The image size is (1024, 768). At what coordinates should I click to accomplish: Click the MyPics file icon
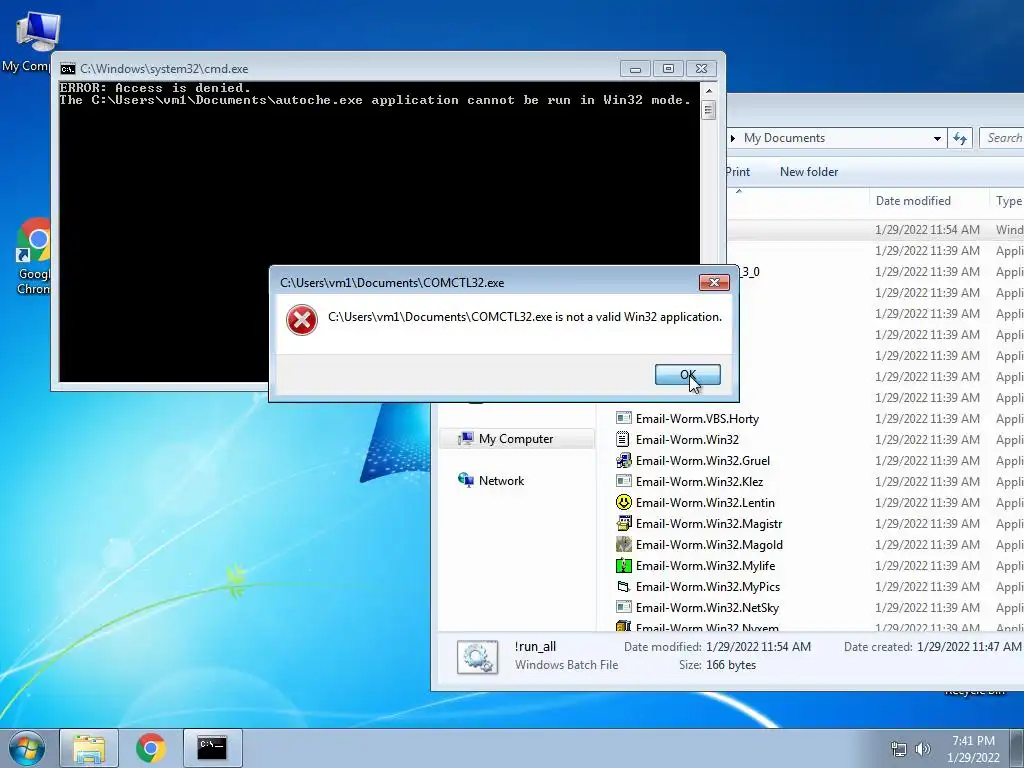click(x=624, y=586)
